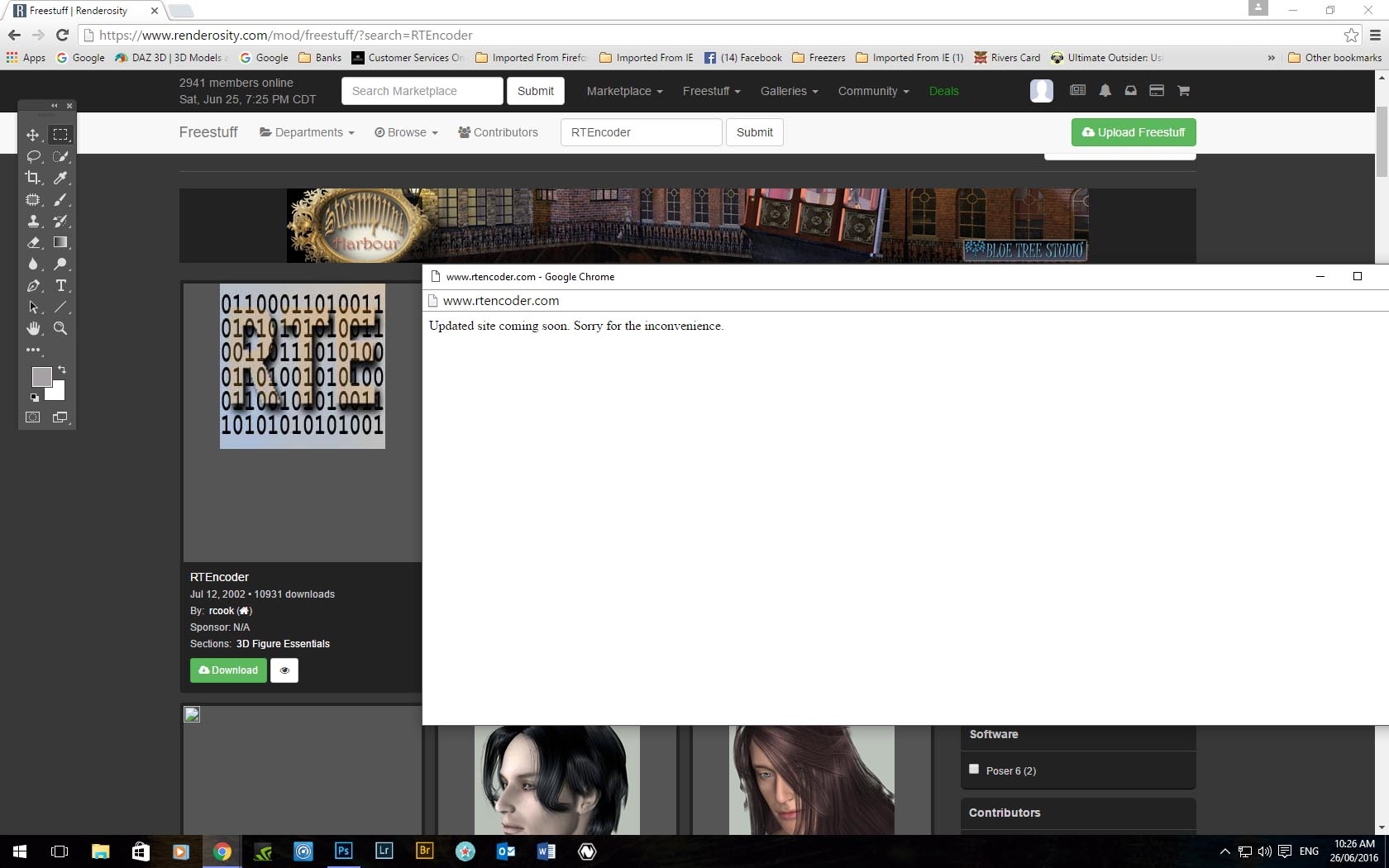Pick the Clone Stamp tool

coord(33,221)
